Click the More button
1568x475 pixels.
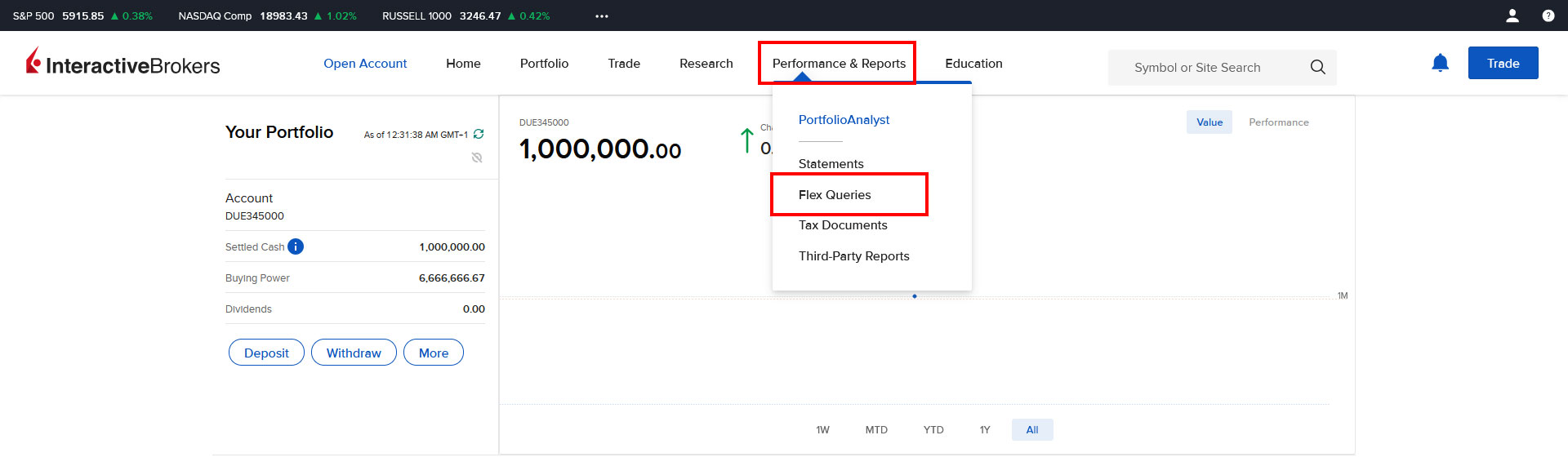click(434, 353)
